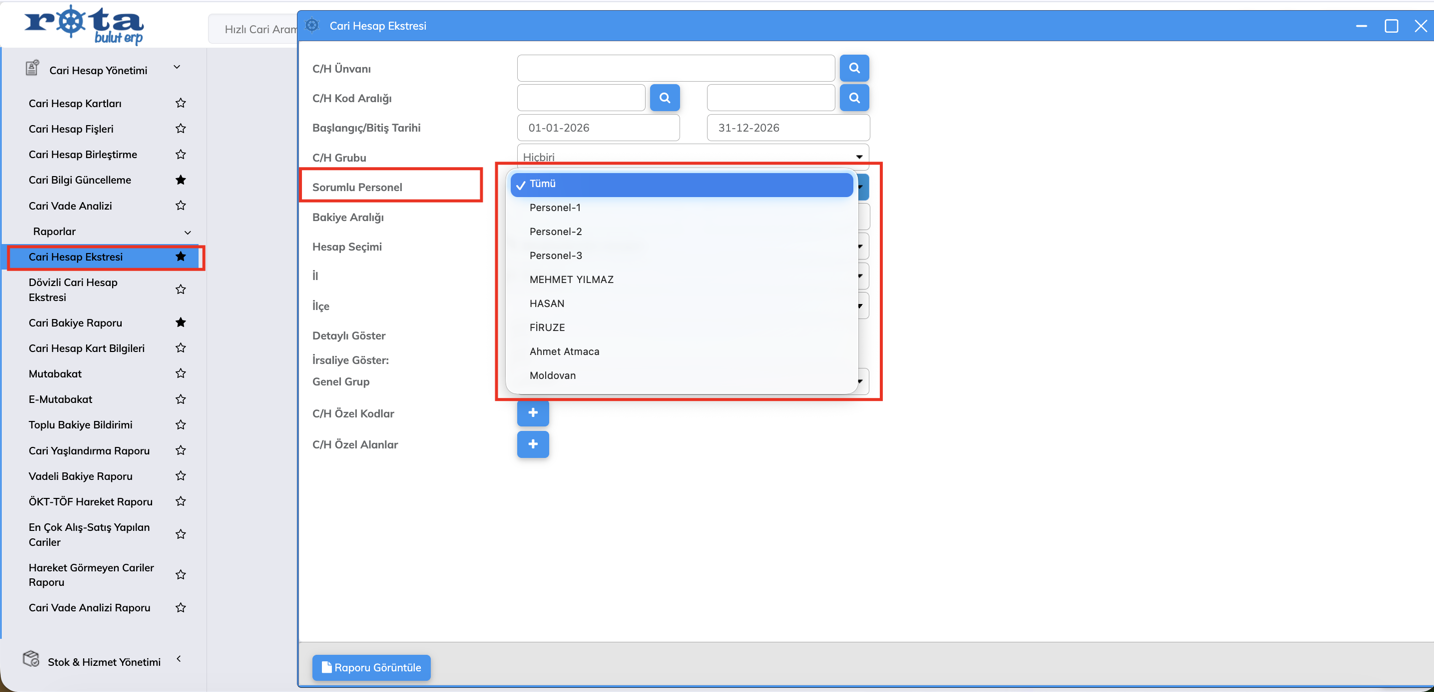Click the second C/H Kod Aralığı search icon
The width and height of the screenshot is (1435, 692).
(x=854, y=98)
